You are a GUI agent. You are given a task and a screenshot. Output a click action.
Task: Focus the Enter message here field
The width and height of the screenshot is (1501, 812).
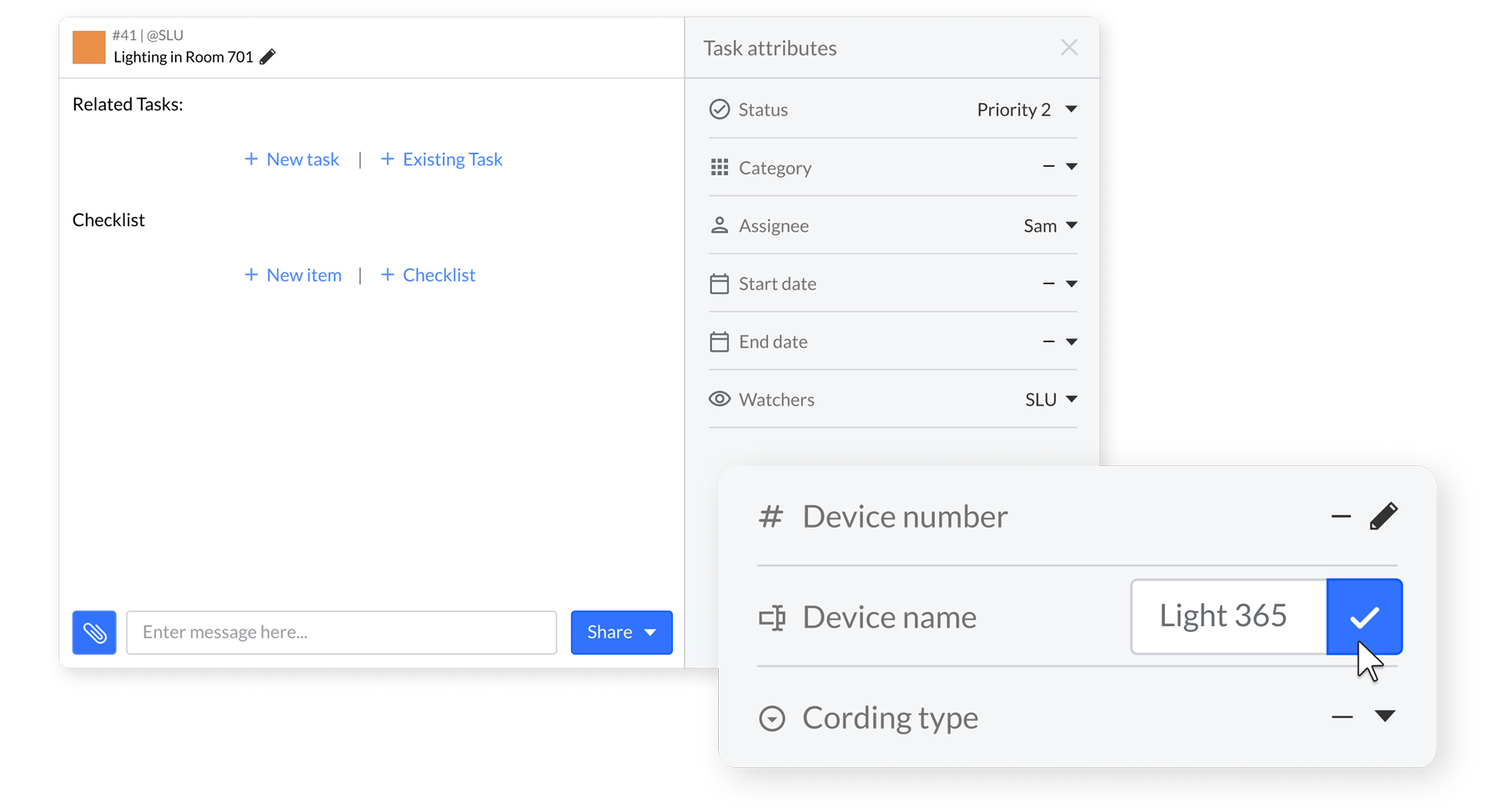pyautogui.click(x=341, y=633)
